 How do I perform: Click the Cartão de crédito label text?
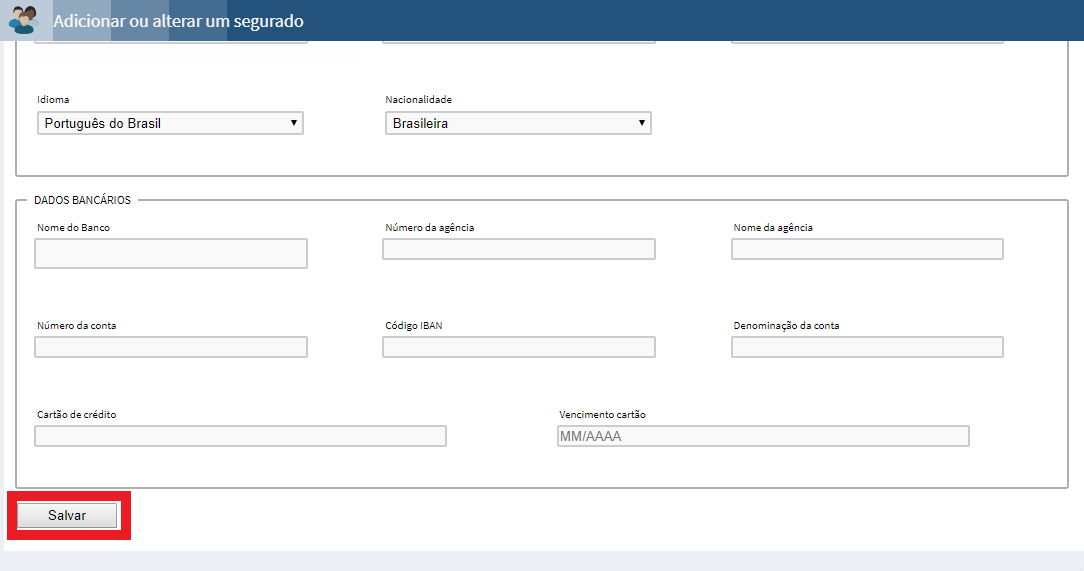tap(77, 415)
